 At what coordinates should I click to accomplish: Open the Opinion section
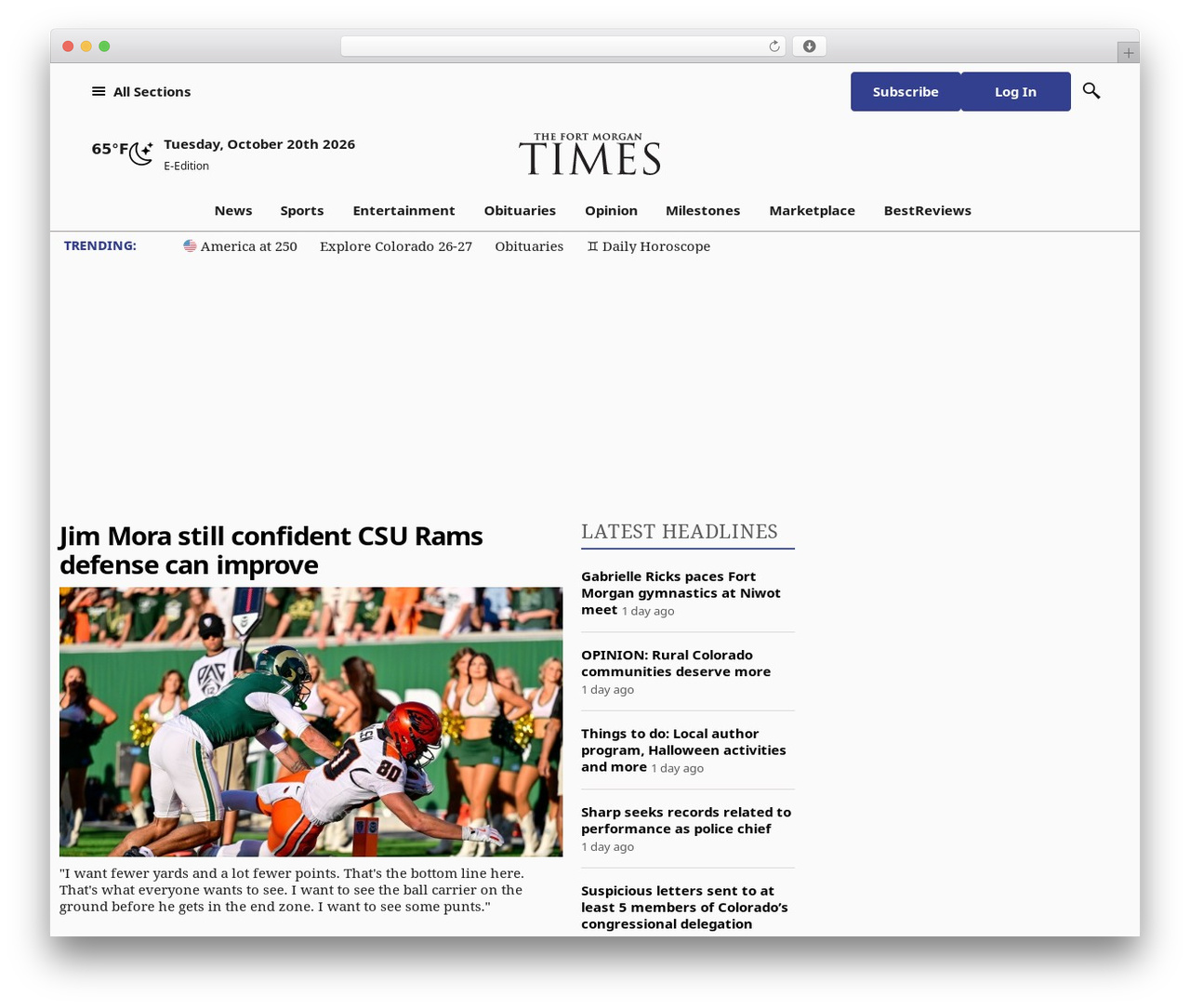tap(611, 210)
